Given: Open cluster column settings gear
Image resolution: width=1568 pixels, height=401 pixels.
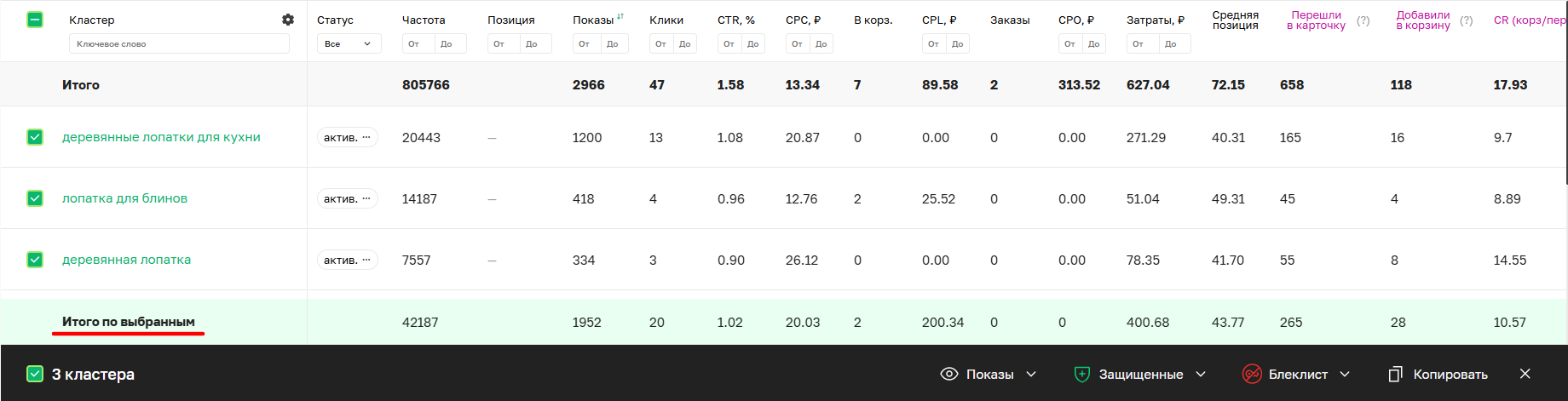Looking at the screenshot, I should 288,20.
